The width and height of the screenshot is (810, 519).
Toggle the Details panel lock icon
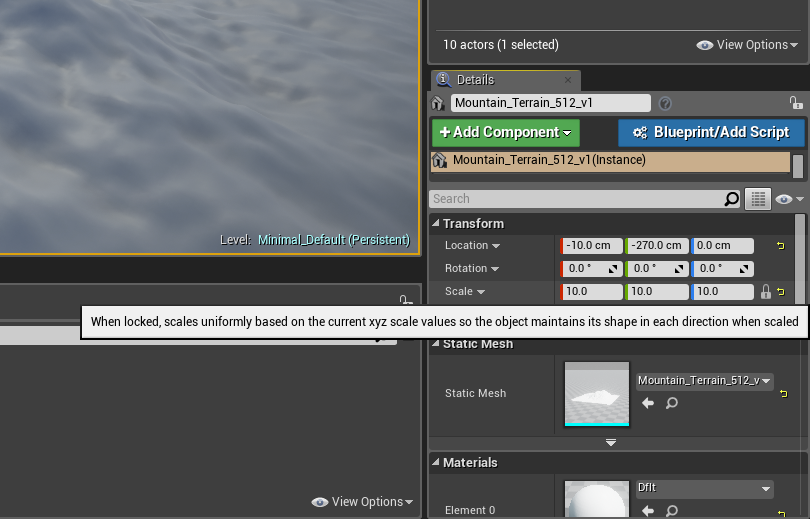tap(796, 103)
